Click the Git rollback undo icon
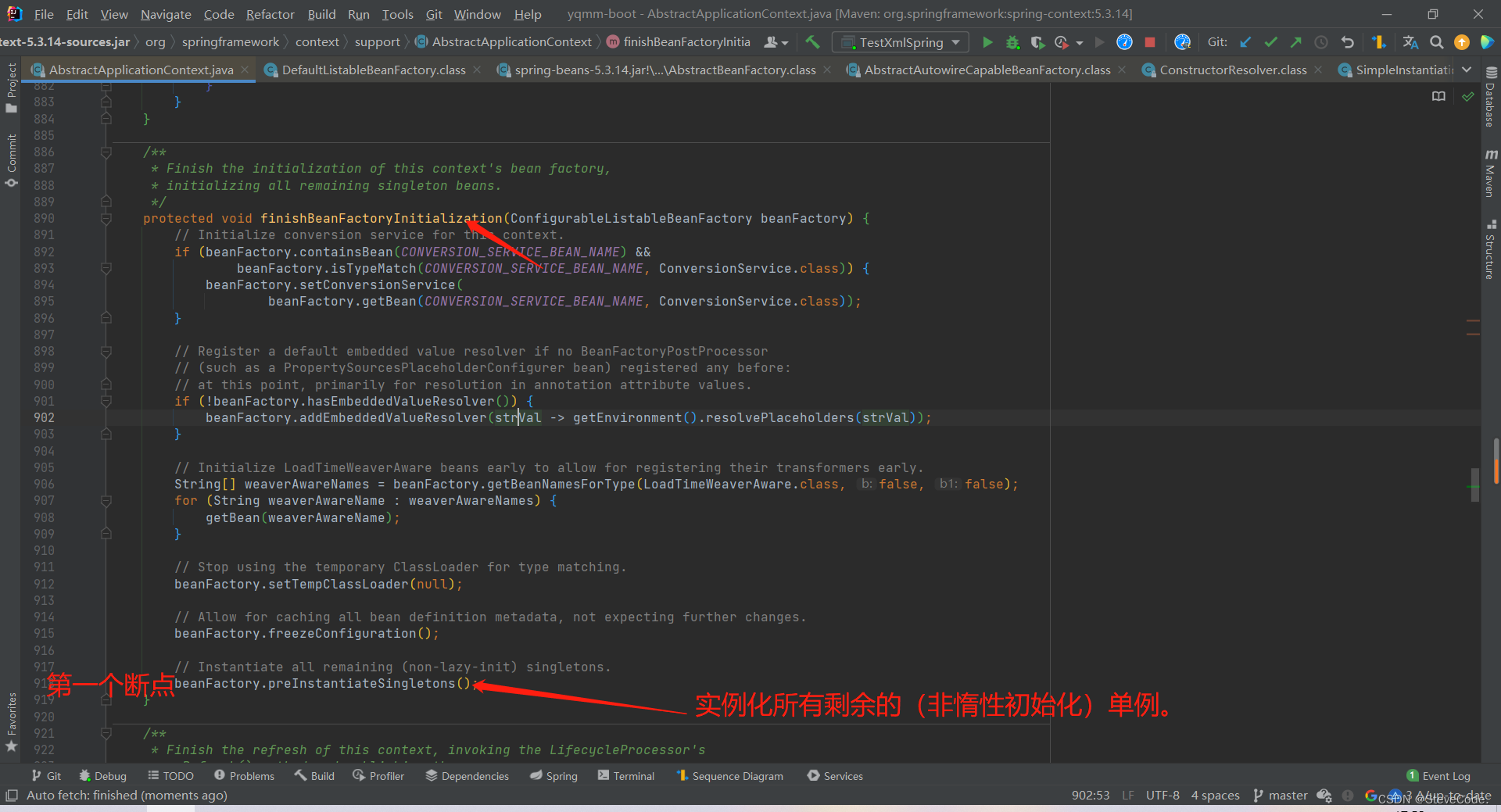This screenshot has height=812, width=1501. coord(1347,42)
